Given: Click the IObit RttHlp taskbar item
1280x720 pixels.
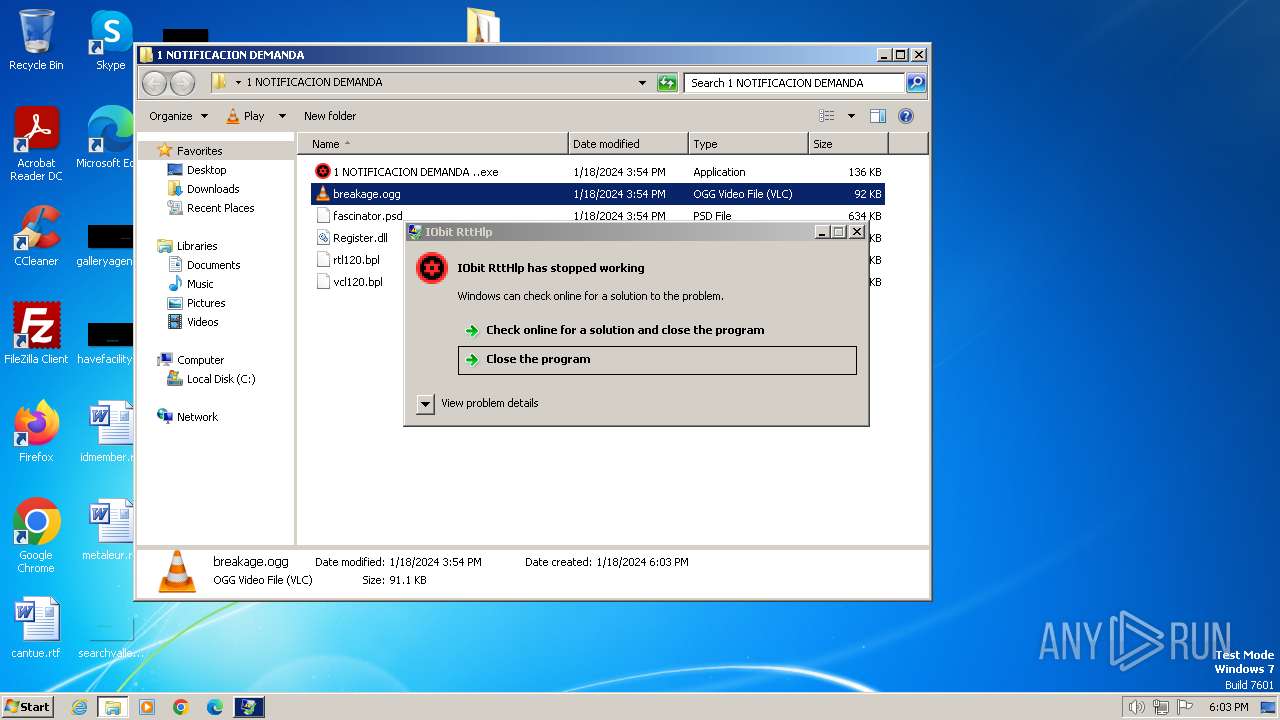Looking at the screenshot, I should coord(249,707).
